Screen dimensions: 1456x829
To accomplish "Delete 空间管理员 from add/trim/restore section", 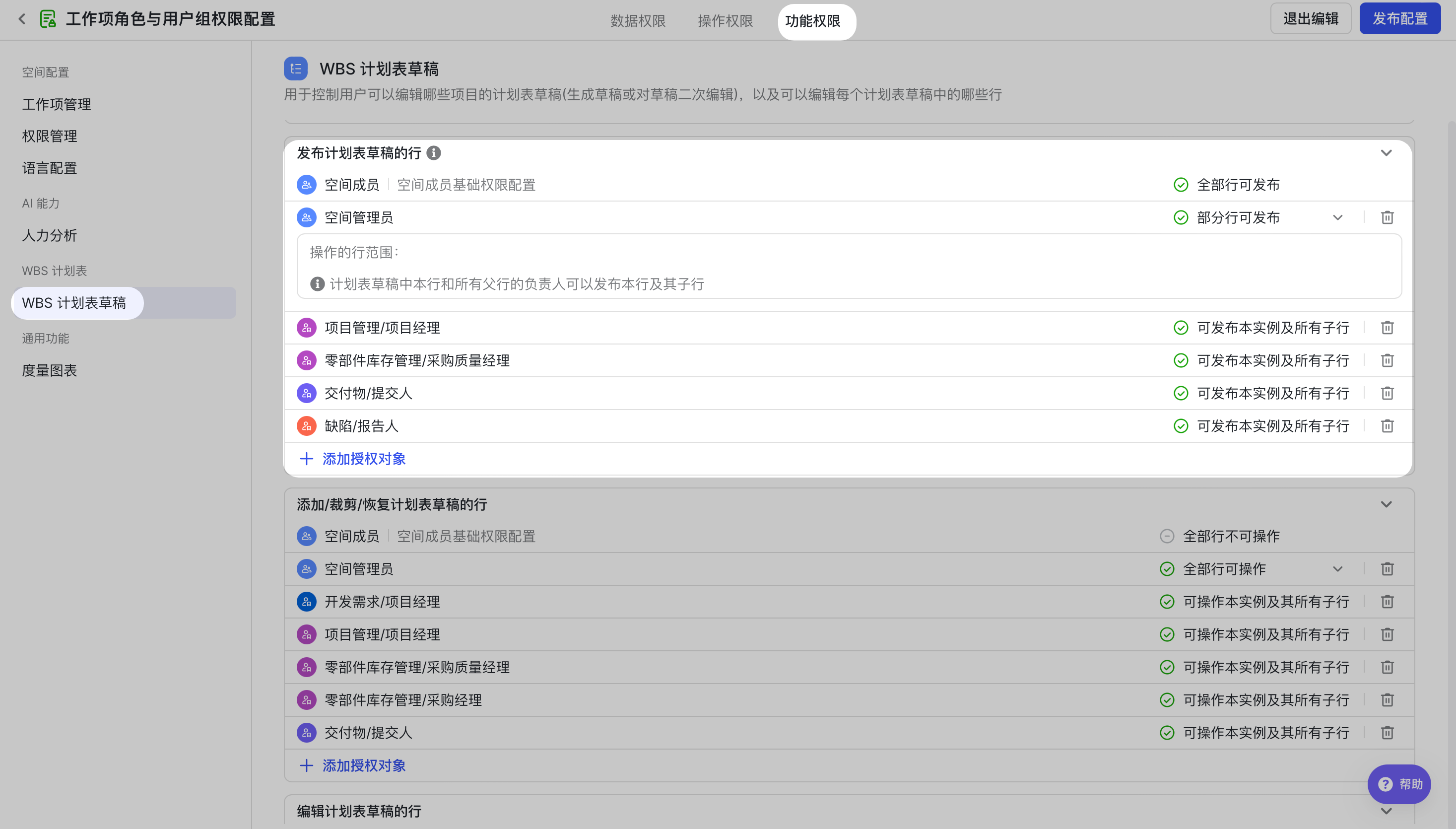I will [x=1387, y=569].
